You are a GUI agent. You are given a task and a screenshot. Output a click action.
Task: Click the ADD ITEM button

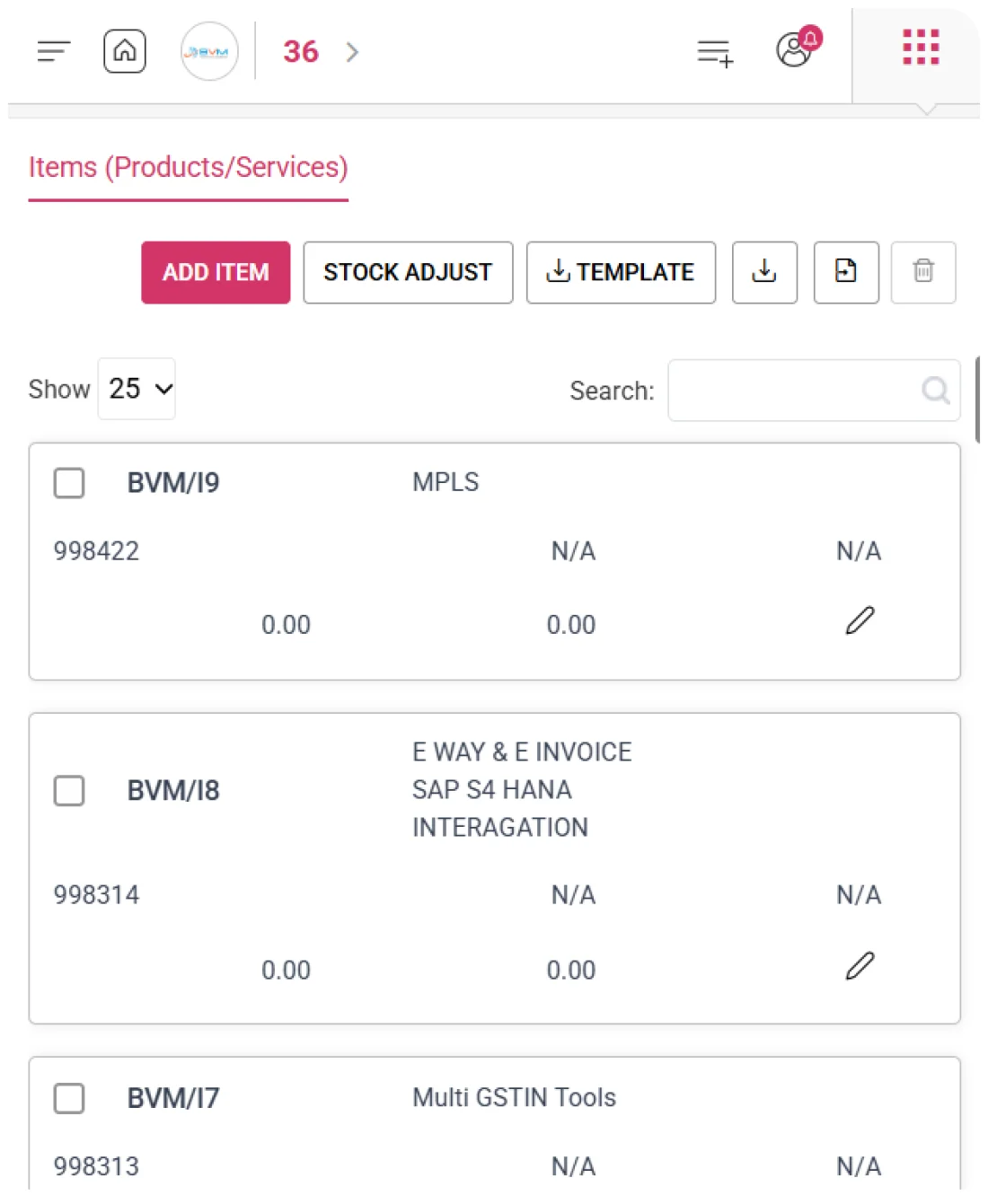click(216, 272)
